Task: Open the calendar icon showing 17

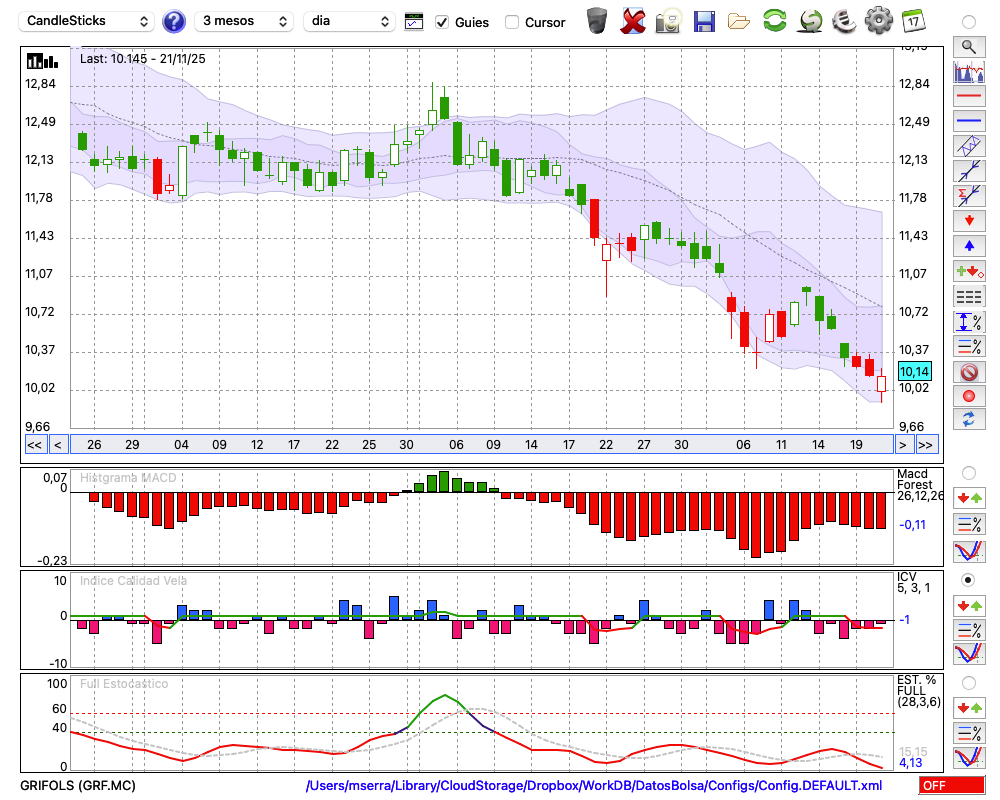Action: coord(913,21)
